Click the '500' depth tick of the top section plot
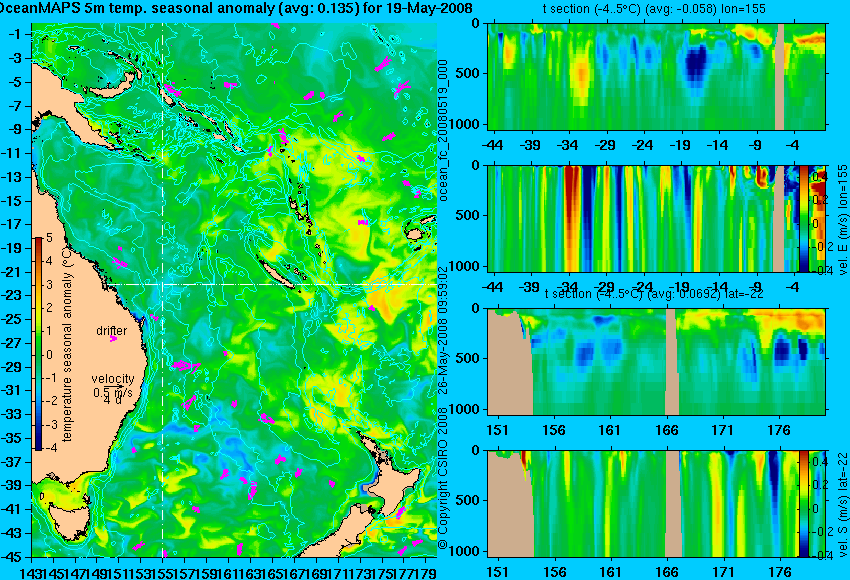 point(469,73)
